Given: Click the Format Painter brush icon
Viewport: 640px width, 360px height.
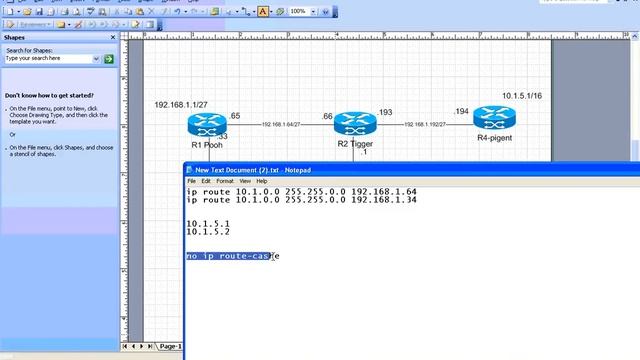Looking at the screenshot, I should coord(164,12).
